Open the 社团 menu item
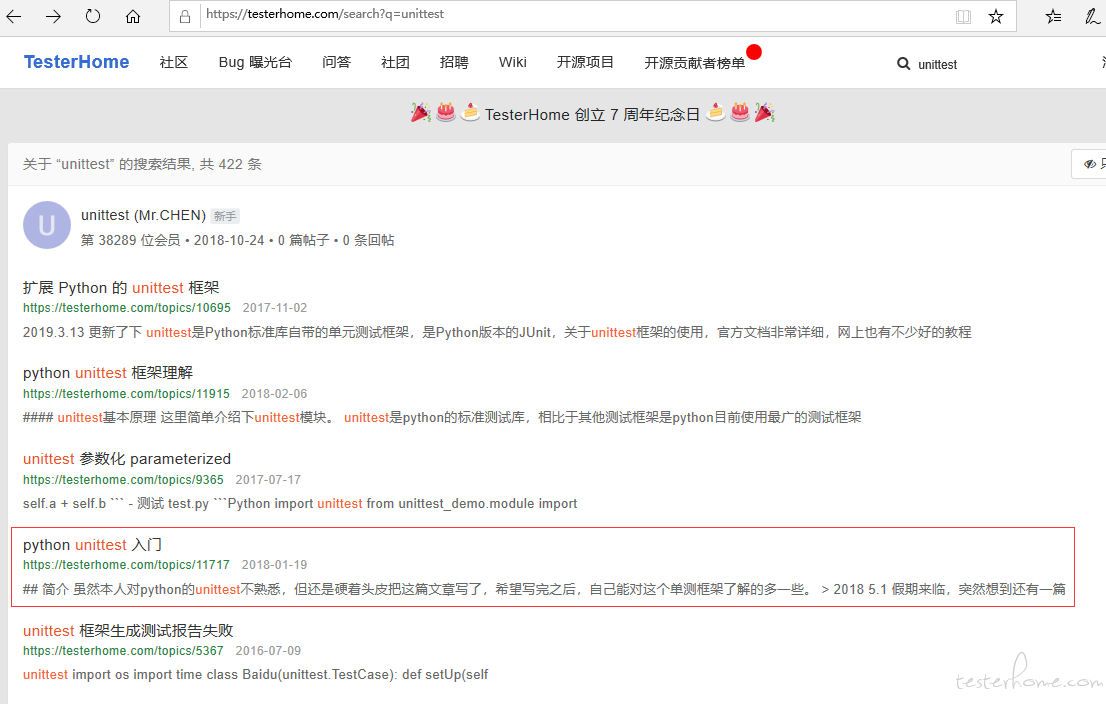Screen dimensions: 1106x704 395,62
